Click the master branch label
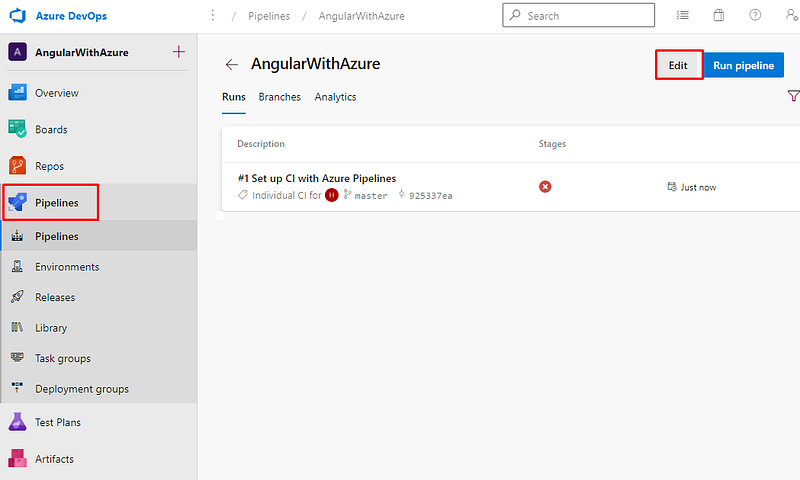Screen dimensions: 800x480 point(371,195)
